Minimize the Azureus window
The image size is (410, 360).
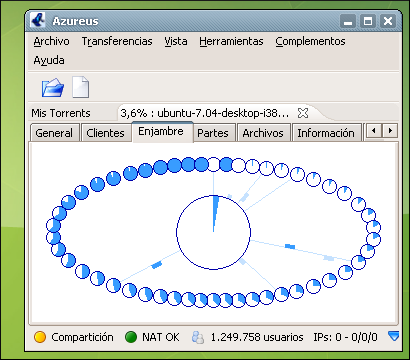pyautogui.click(x=348, y=22)
